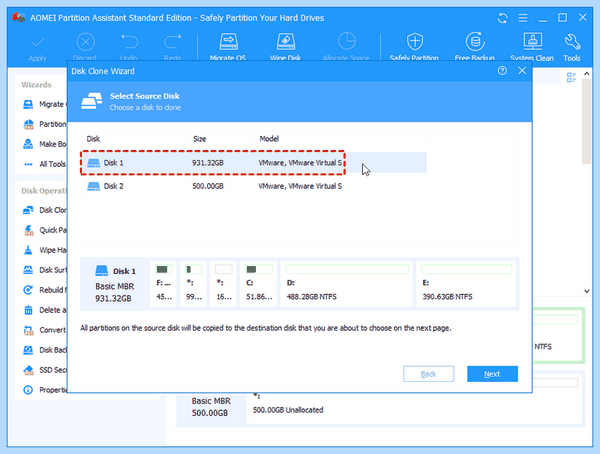Viewport: 600px width, 454px height.
Task: Click the Redo arrow icon
Action: click(173, 41)
